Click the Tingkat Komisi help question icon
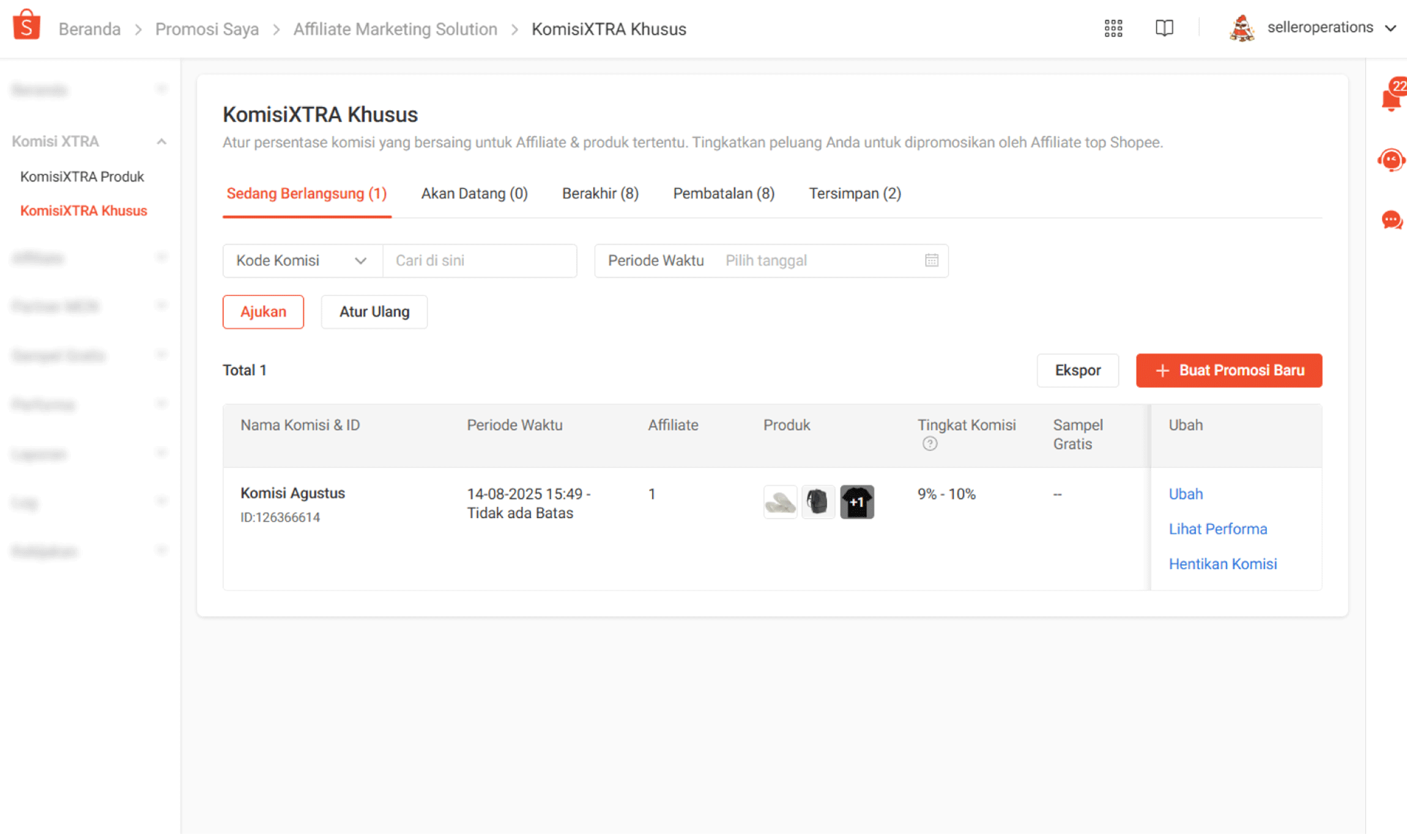The width and height of the screenshot is (1407, 840). tap(929, 444)
